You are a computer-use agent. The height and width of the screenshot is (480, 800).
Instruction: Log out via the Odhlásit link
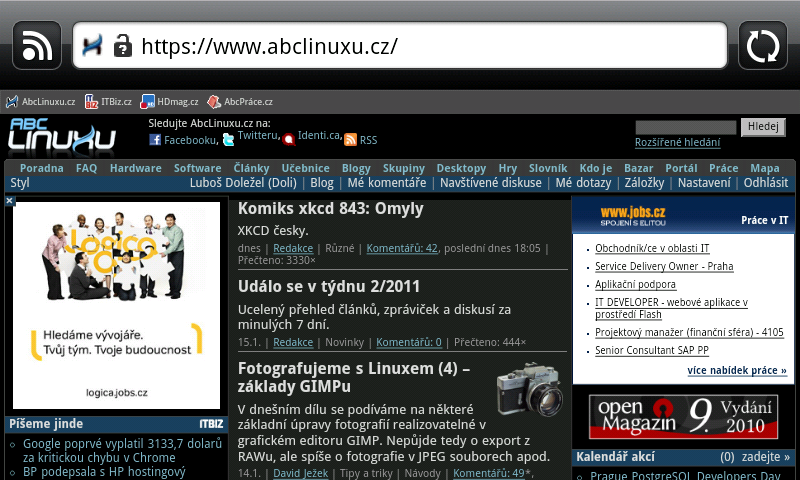point(766,183)
